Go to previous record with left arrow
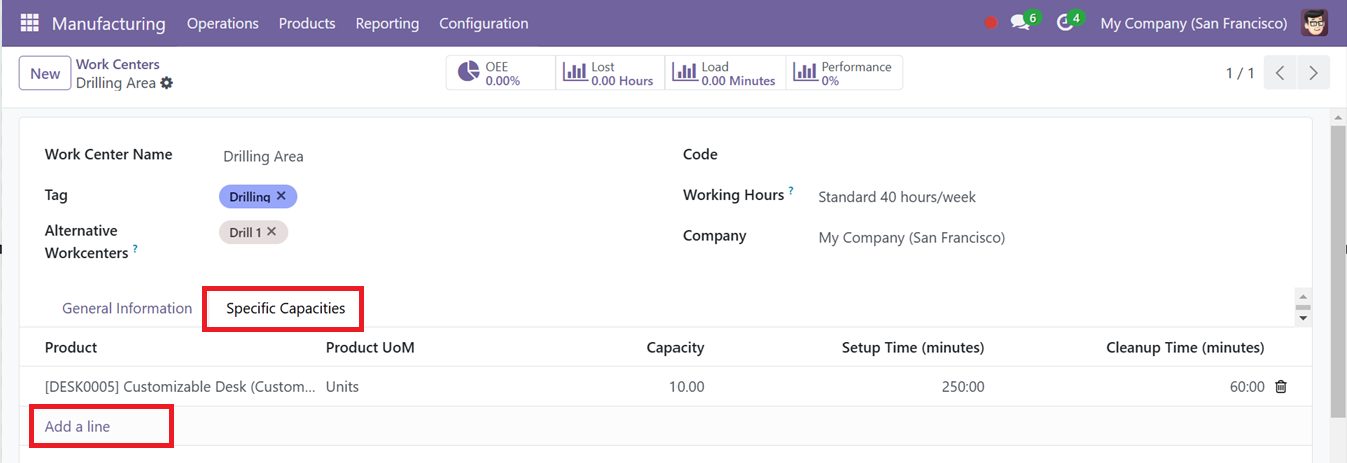 [1280, 73]
